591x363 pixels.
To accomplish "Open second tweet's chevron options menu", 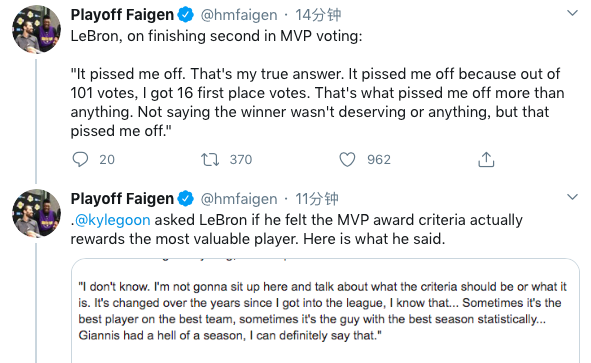I will coord(572,197).
